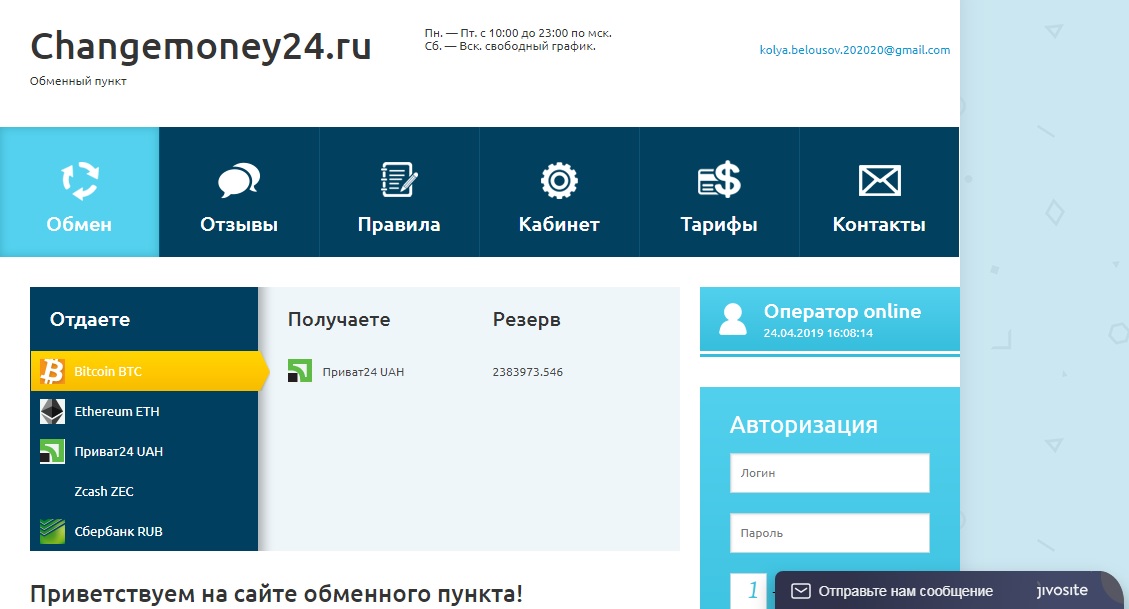
Task: Click the Логин input field
Action: point(829,473)
